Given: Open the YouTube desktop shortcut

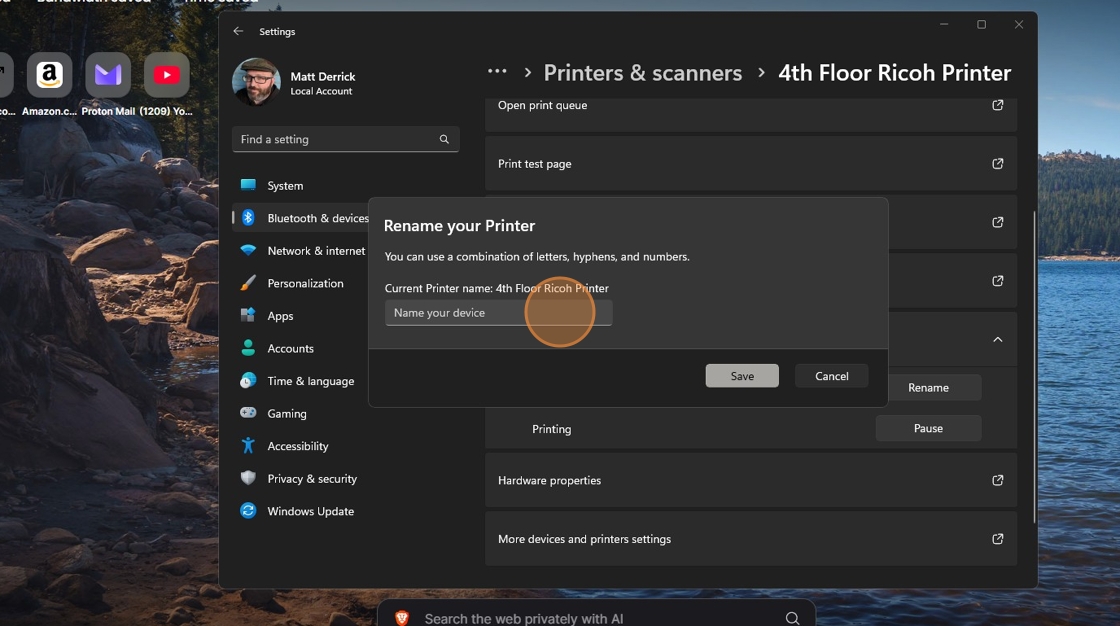Looking at the screenshot, I should coord(166,75).
